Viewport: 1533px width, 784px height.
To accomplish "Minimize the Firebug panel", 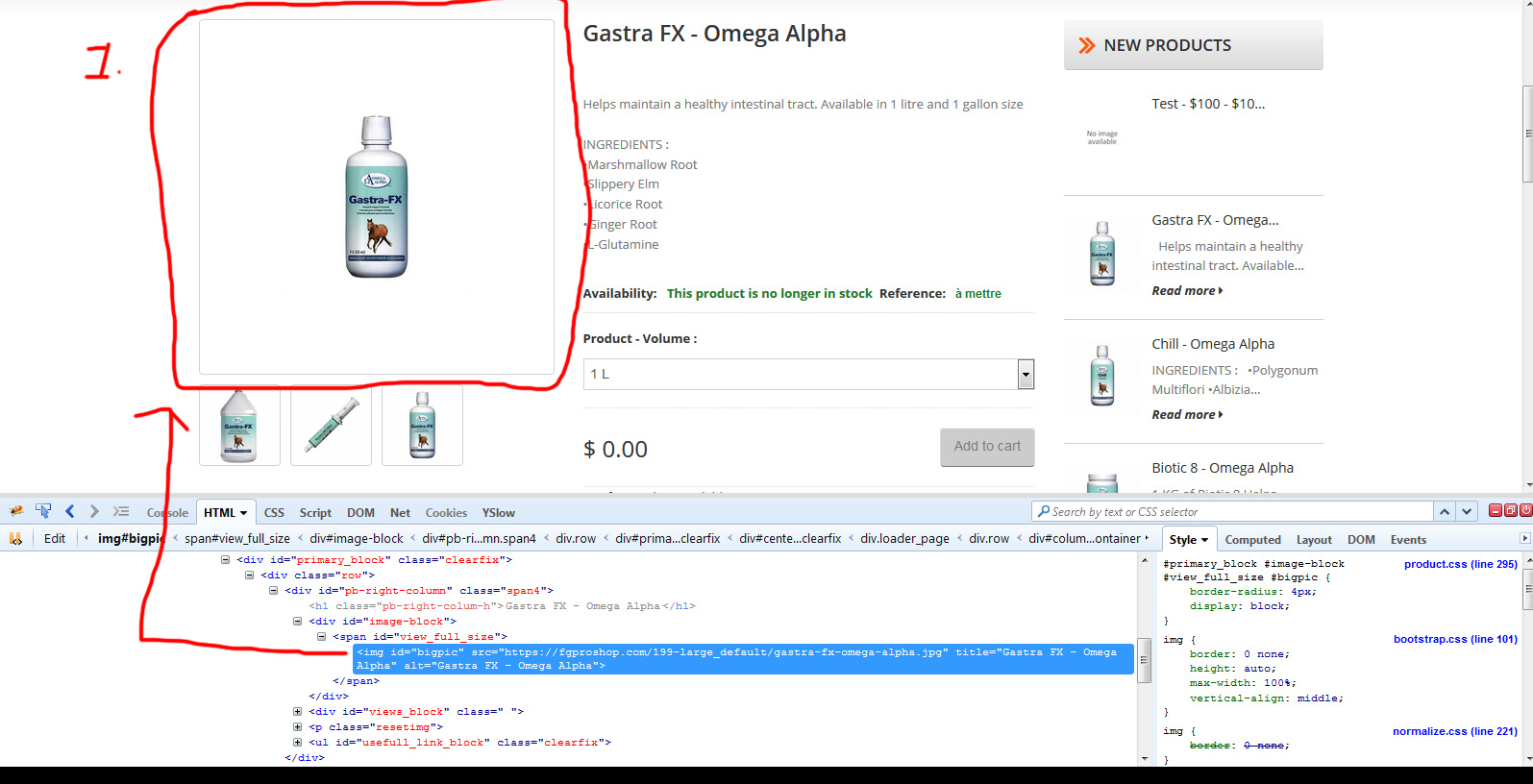I will (x=1496, y=510).
